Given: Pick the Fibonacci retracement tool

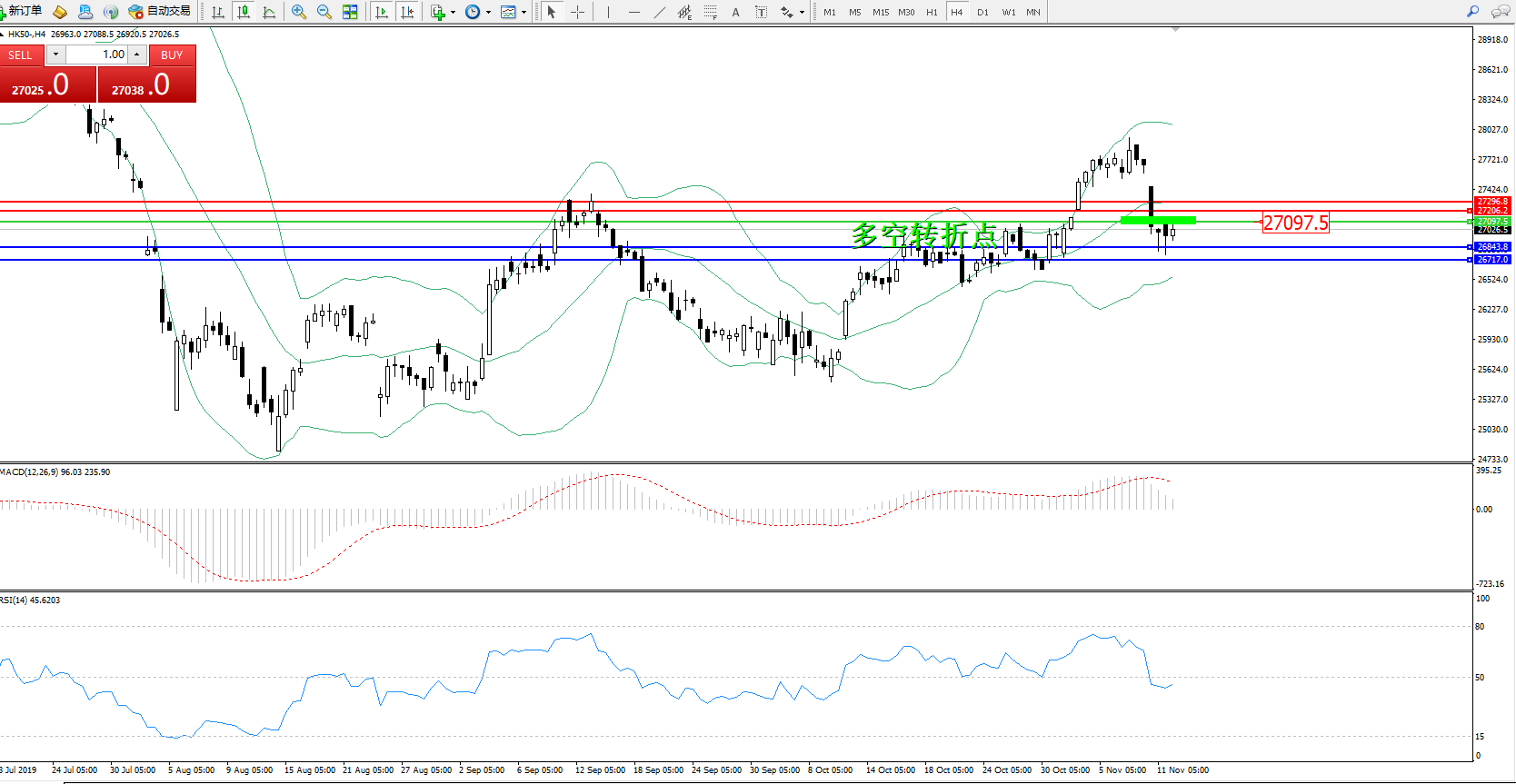Looking at the screenshot, I should pos(711,12).
